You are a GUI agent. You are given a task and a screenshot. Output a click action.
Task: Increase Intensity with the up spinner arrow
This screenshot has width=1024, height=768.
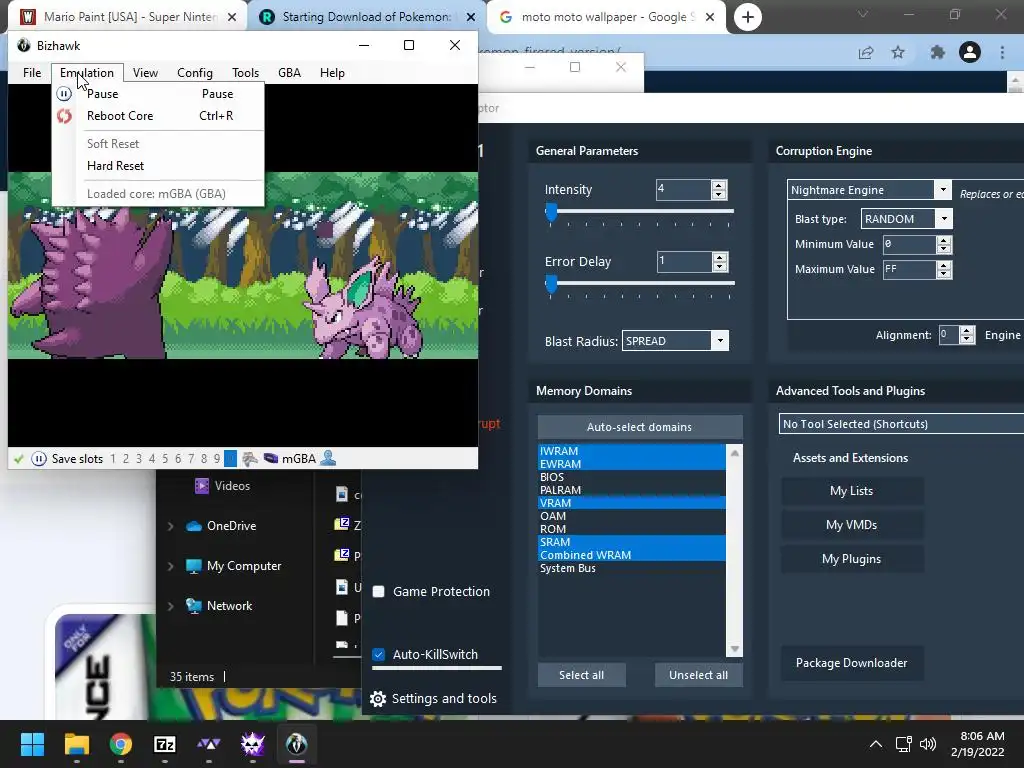coord(719,185)
